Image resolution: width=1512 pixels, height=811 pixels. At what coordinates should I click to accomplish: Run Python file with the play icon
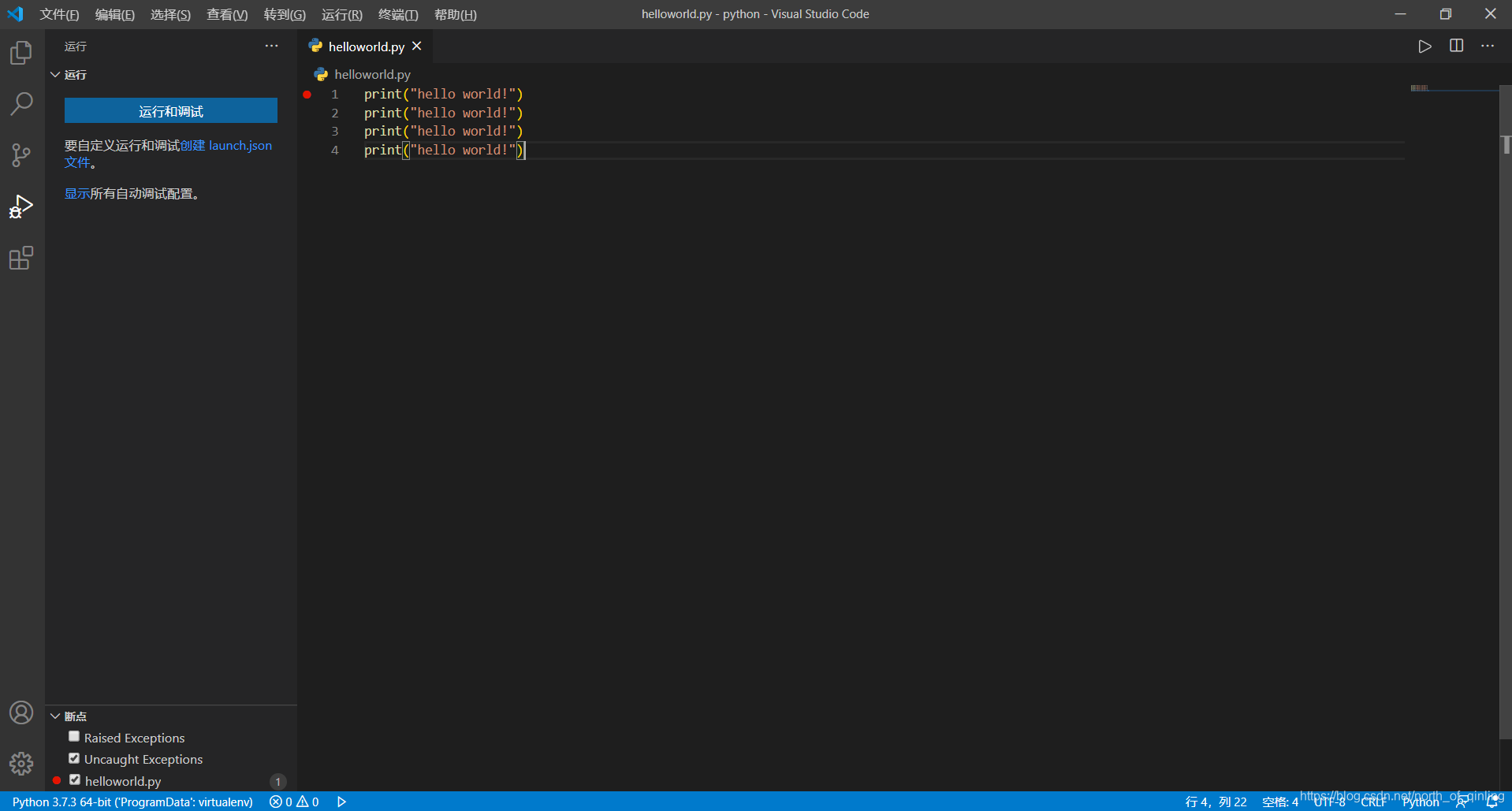click(x=1424, y=47)
